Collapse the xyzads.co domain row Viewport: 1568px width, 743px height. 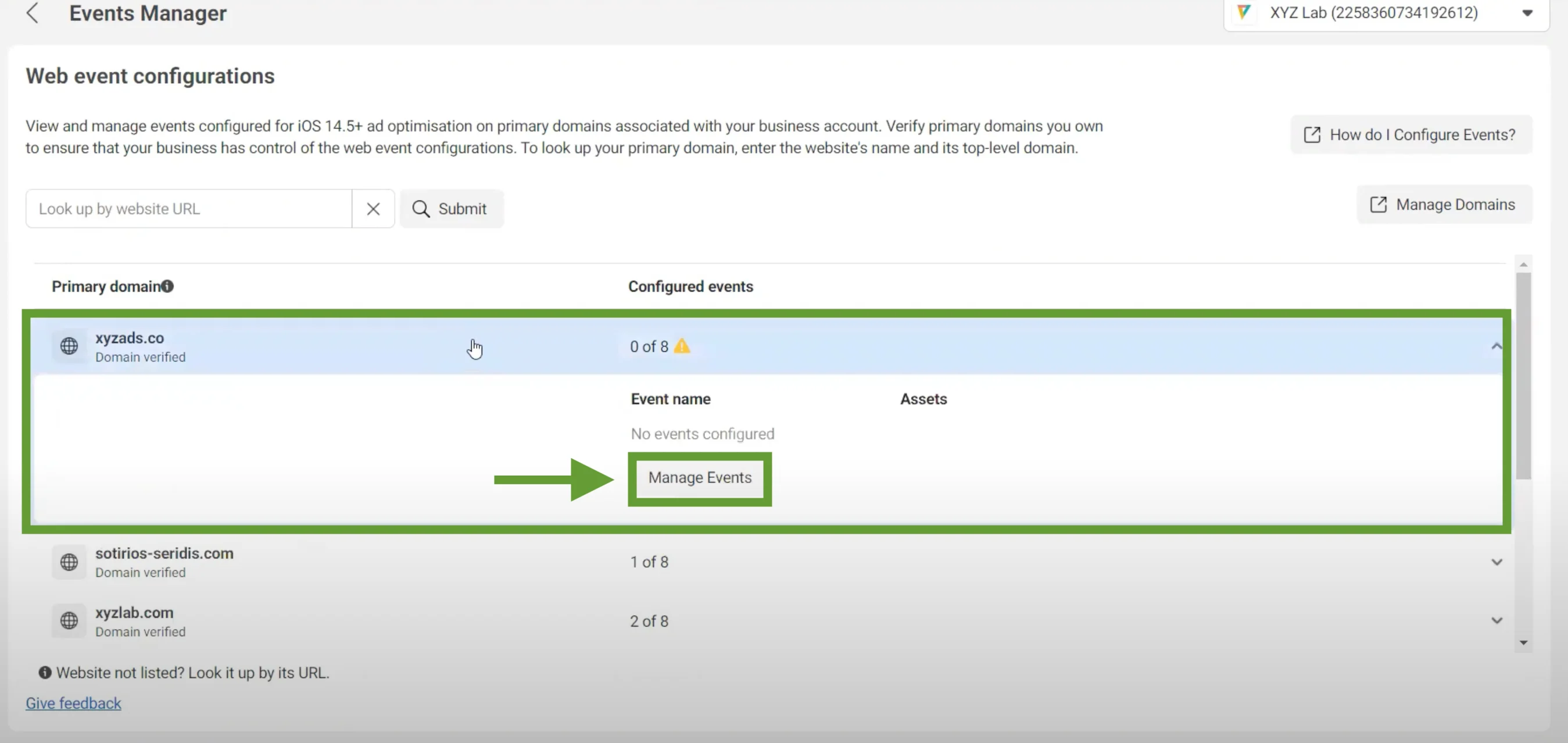point(1496,346)
